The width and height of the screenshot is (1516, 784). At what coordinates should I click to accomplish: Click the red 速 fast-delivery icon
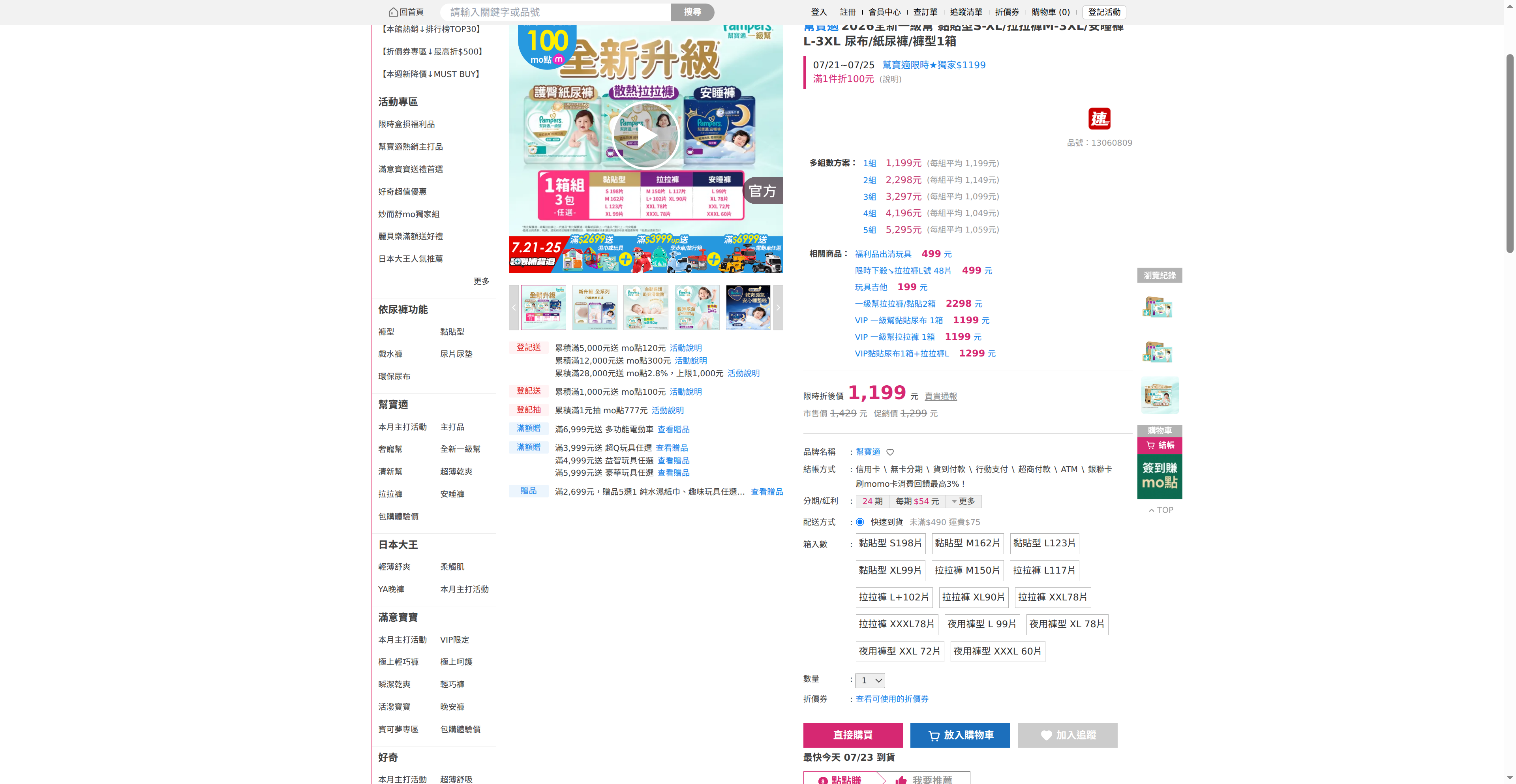click(x=1099, y=118)
